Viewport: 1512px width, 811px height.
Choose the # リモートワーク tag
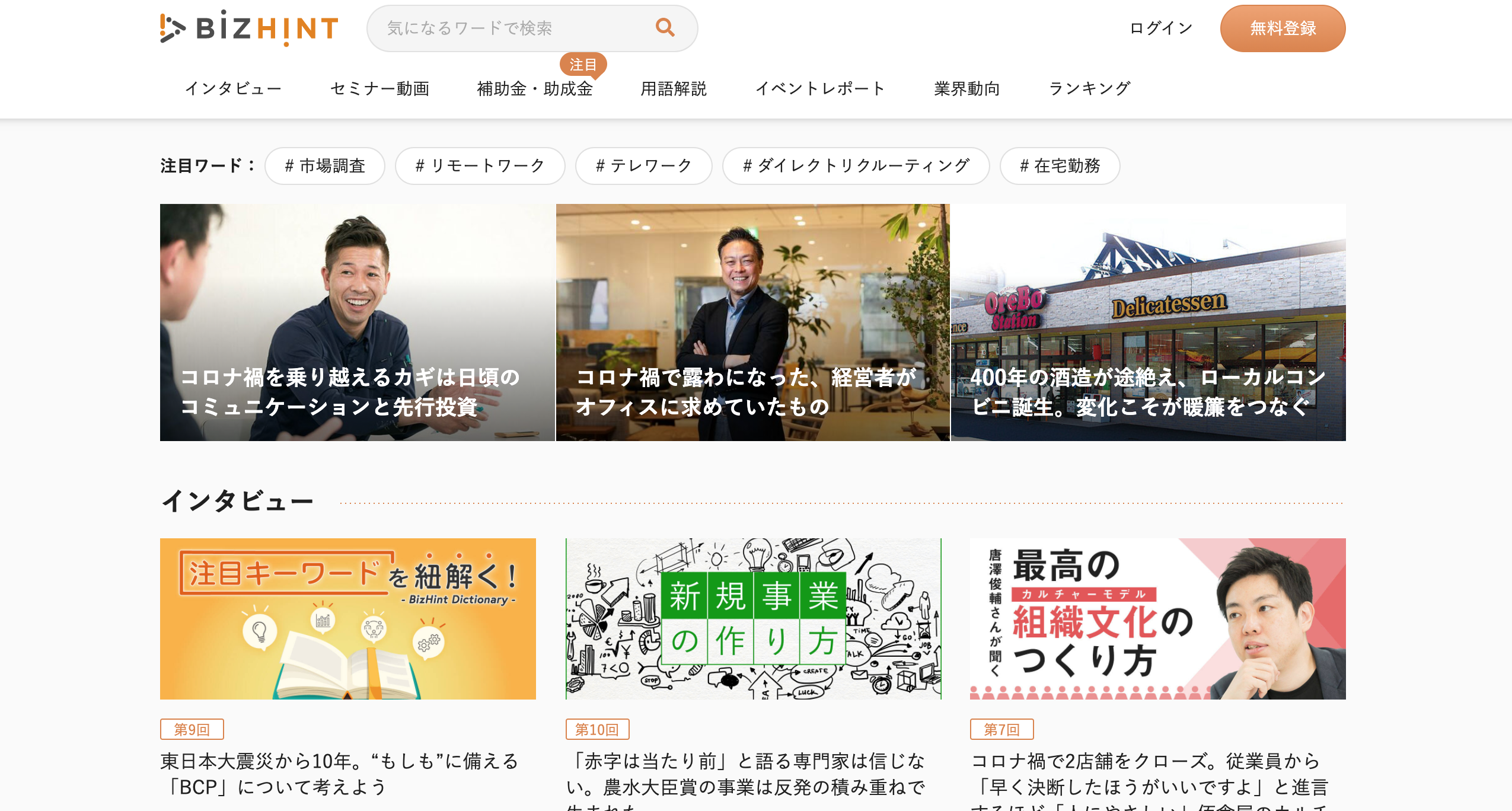point(480,166)
